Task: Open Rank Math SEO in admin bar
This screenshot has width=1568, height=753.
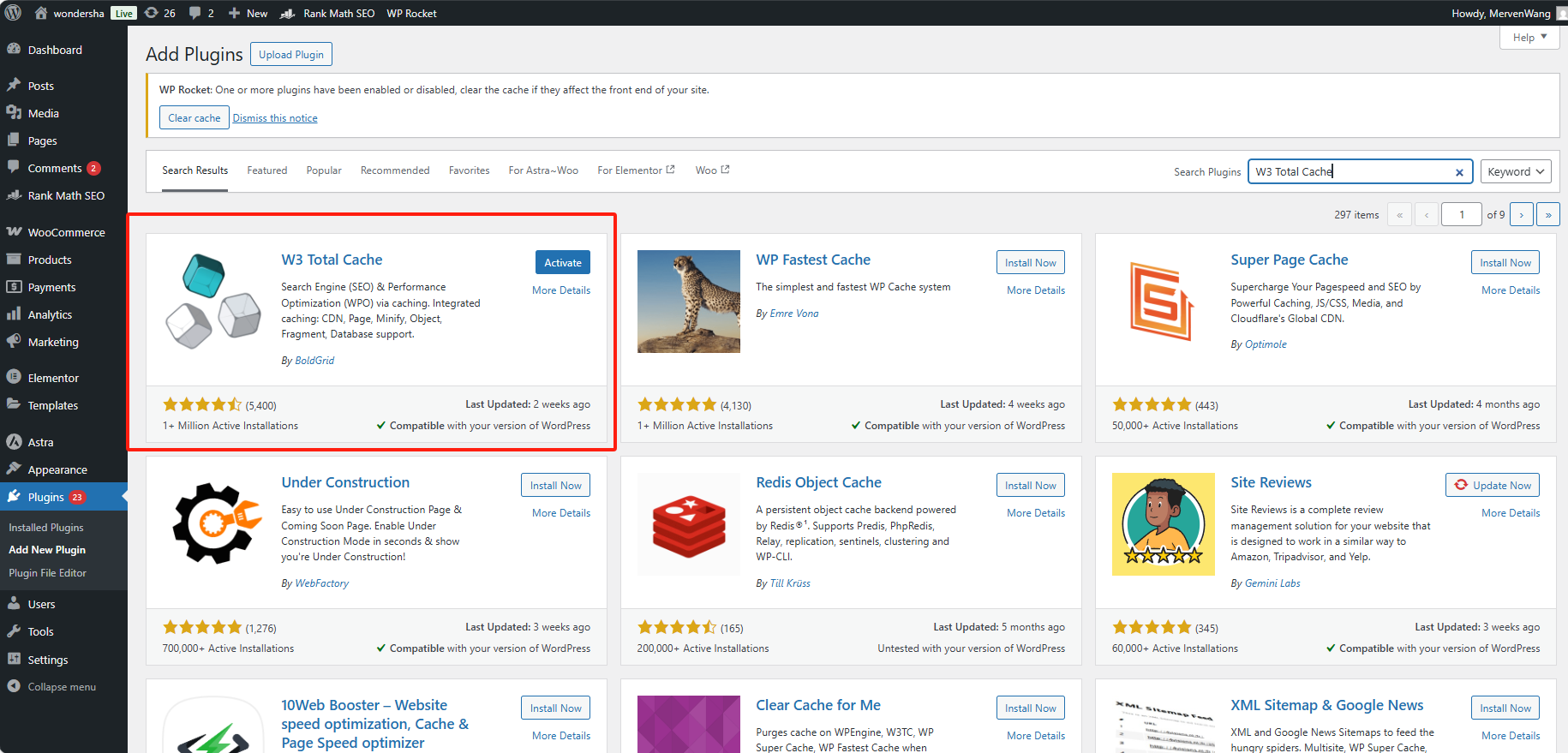Action: (x=328, y=13)
